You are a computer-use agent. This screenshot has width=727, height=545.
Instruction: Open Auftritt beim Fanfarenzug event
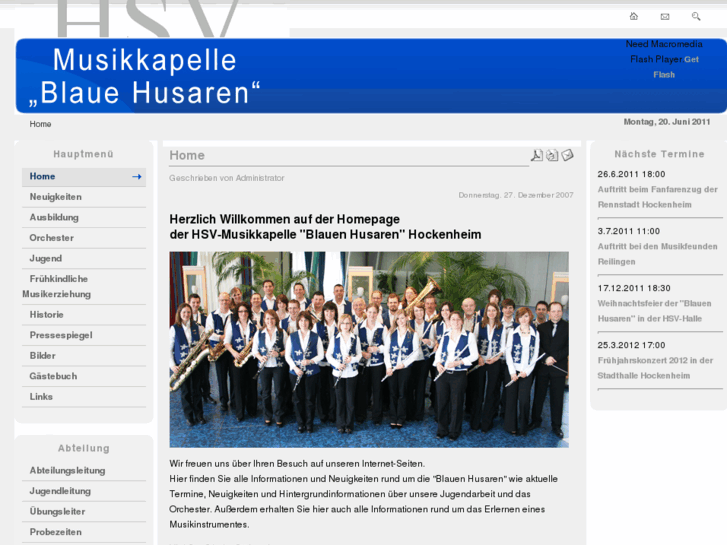[657, 197]
